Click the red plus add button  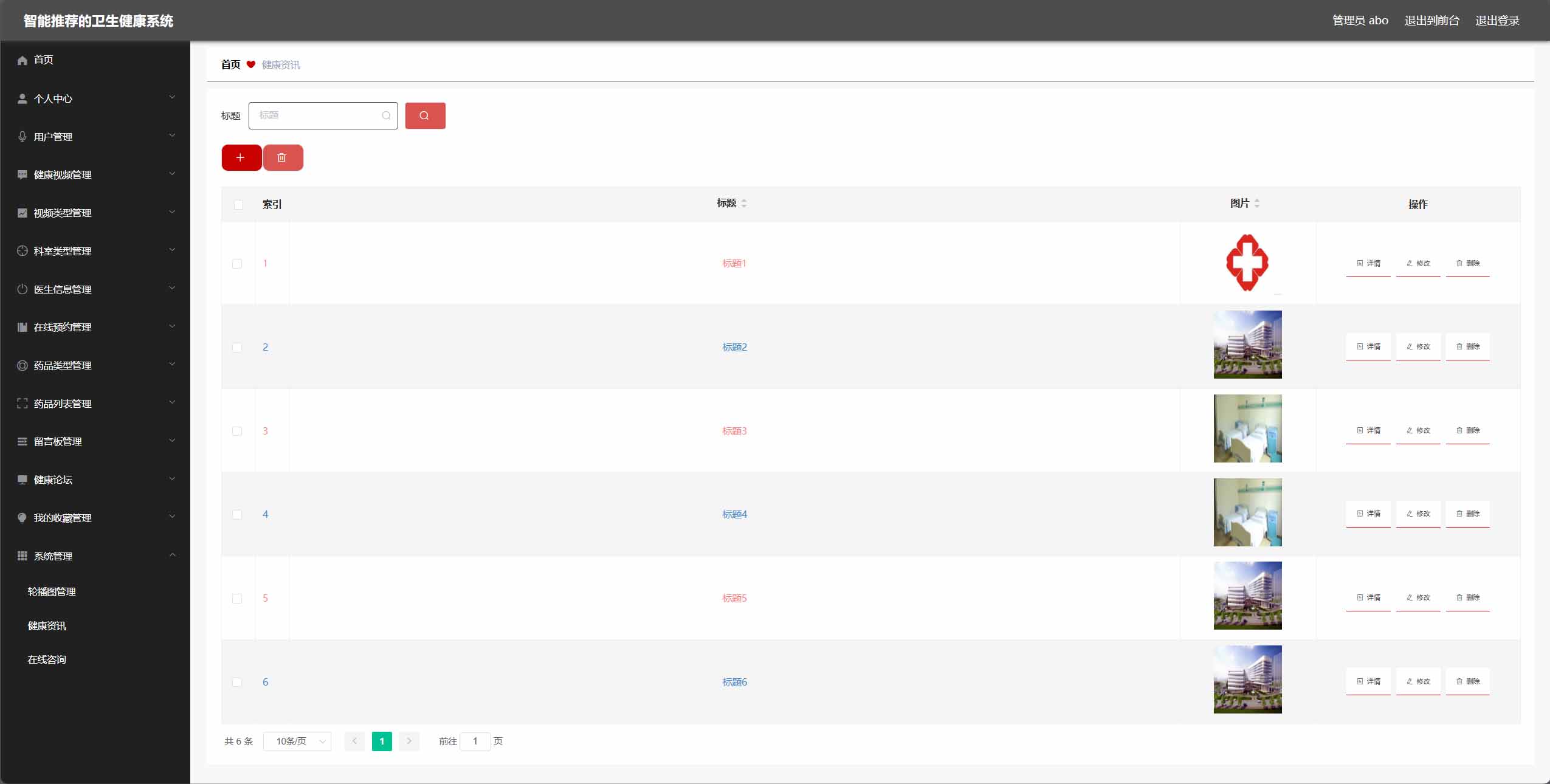tap(241, 157)
